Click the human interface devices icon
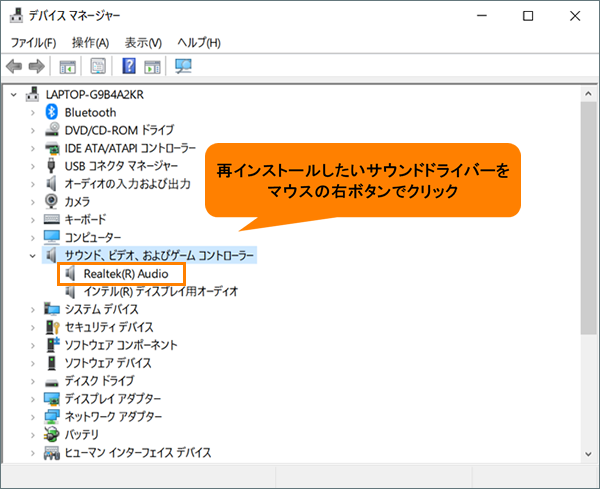The image size is (600, 489). 52,453
